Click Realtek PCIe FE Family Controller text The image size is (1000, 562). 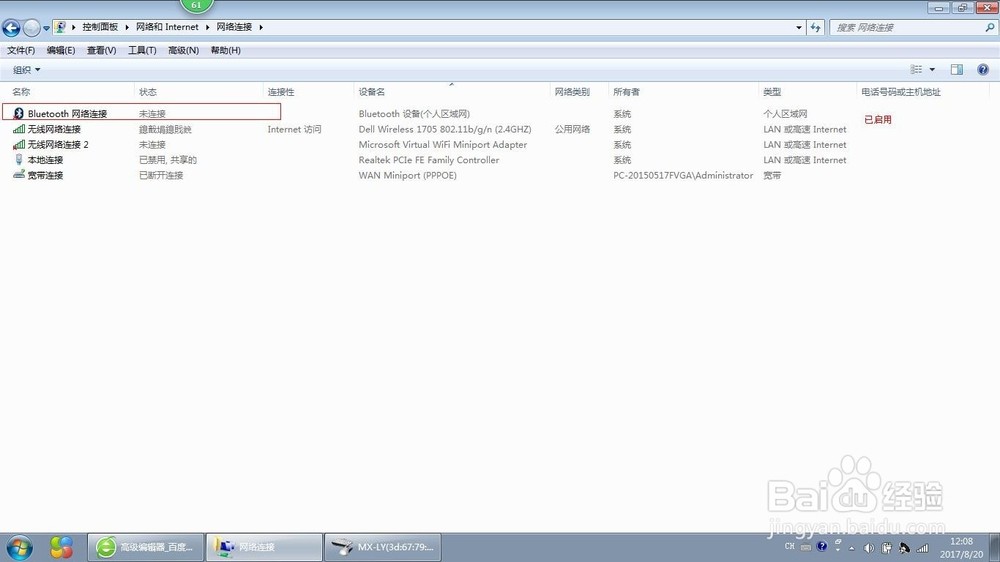tap(429, 160)
